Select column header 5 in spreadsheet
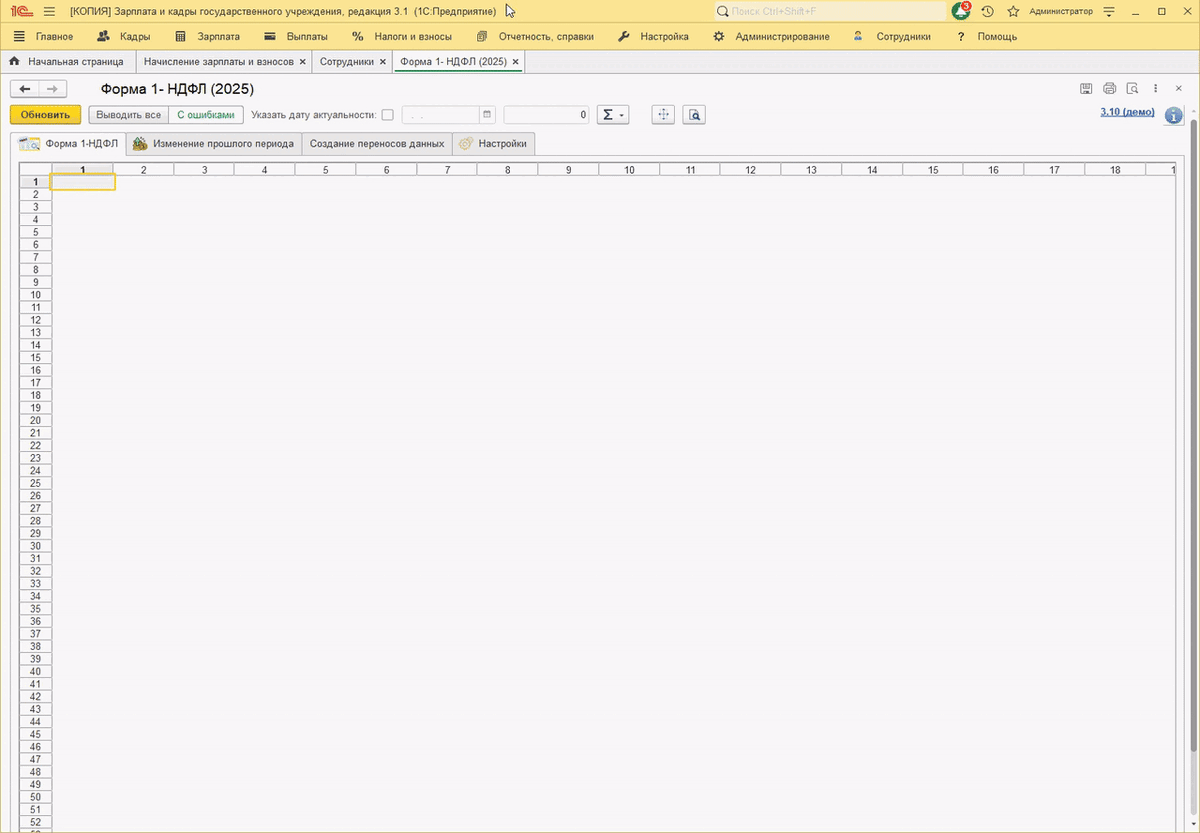Image resolution: width=1200 pixels, height=833 pixels. point(325,170)
